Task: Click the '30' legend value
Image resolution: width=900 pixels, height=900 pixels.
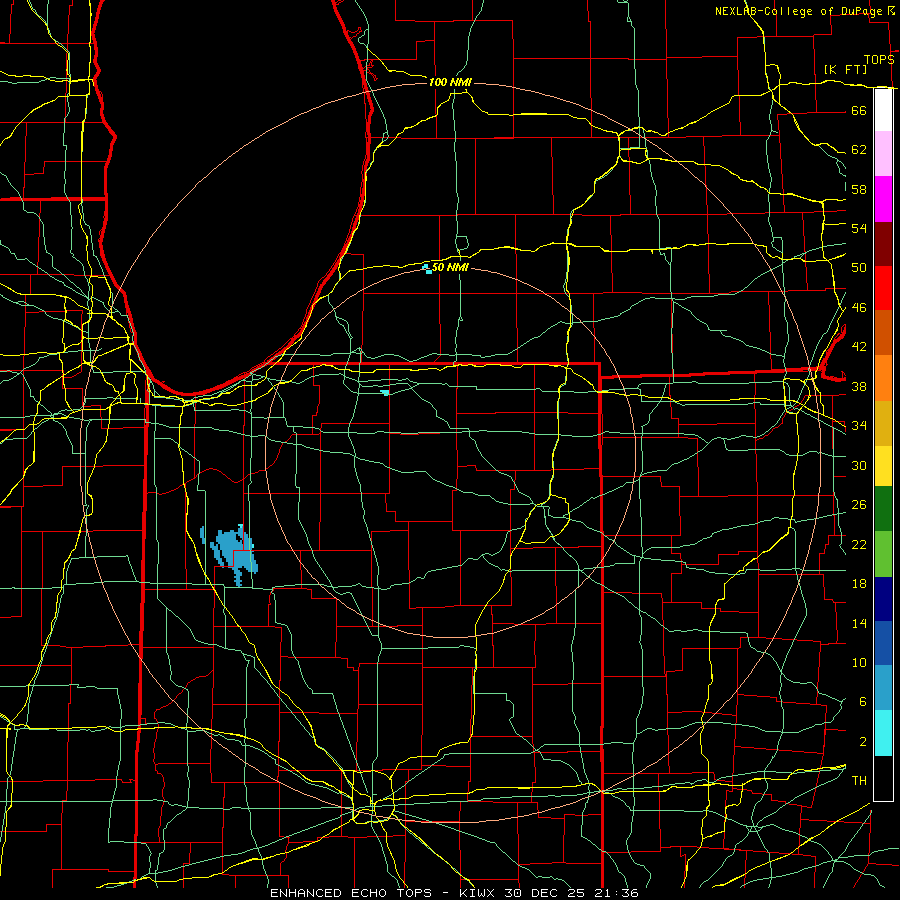Action: click(x=859, y=465)
